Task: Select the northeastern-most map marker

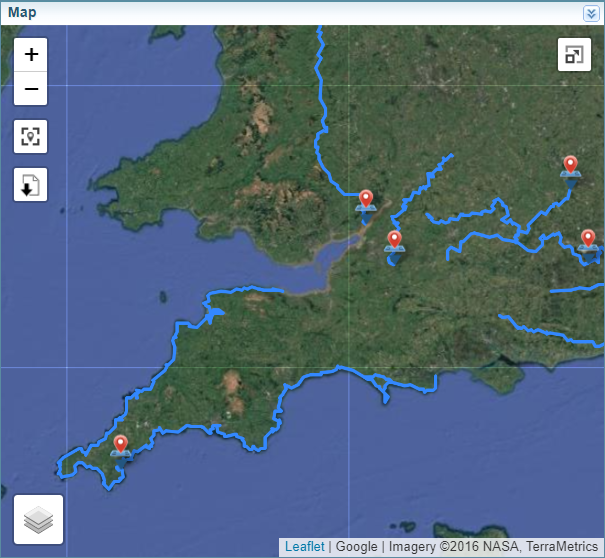Action: pos(570,166)
